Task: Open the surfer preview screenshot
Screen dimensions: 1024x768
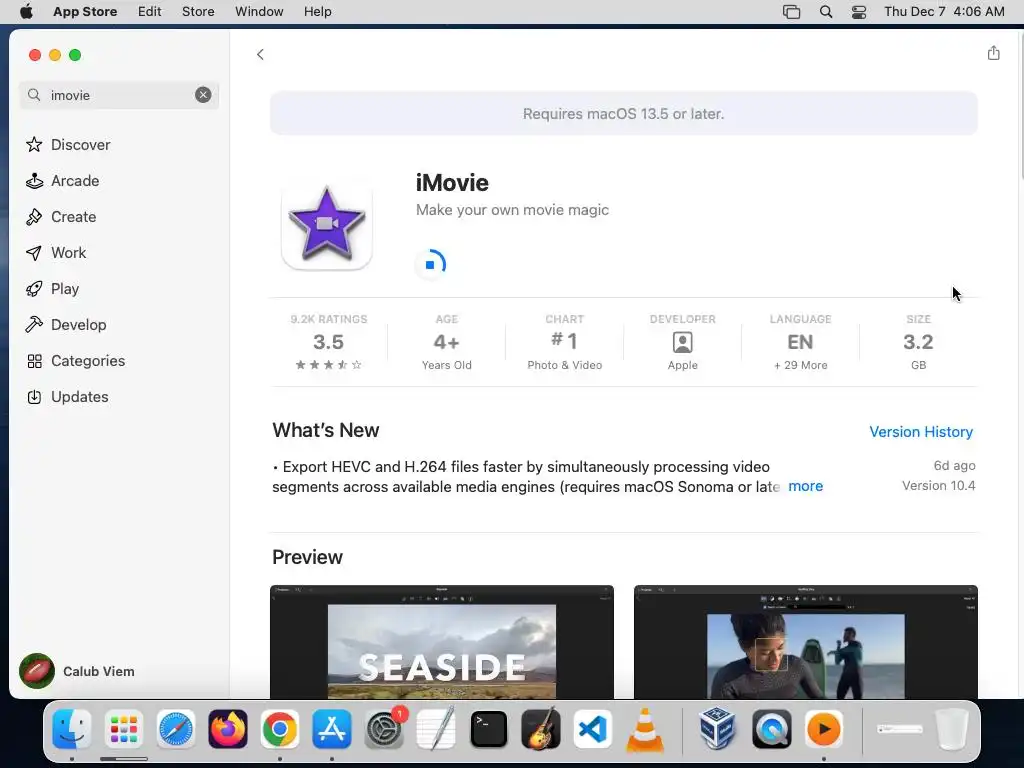Action: (805, 642)
